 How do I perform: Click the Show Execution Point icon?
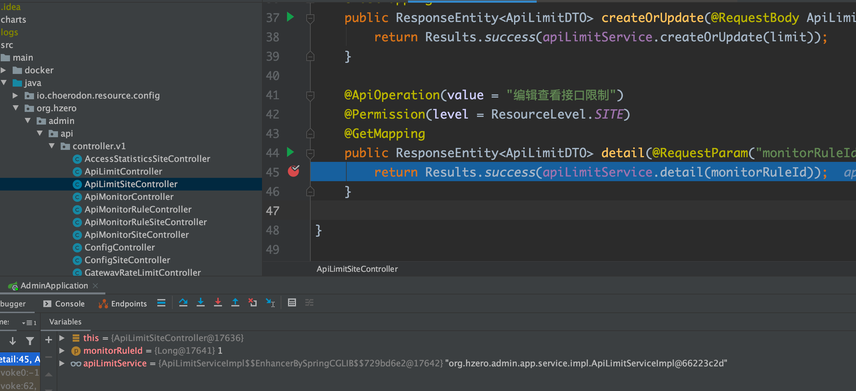(x=161, y=303)
